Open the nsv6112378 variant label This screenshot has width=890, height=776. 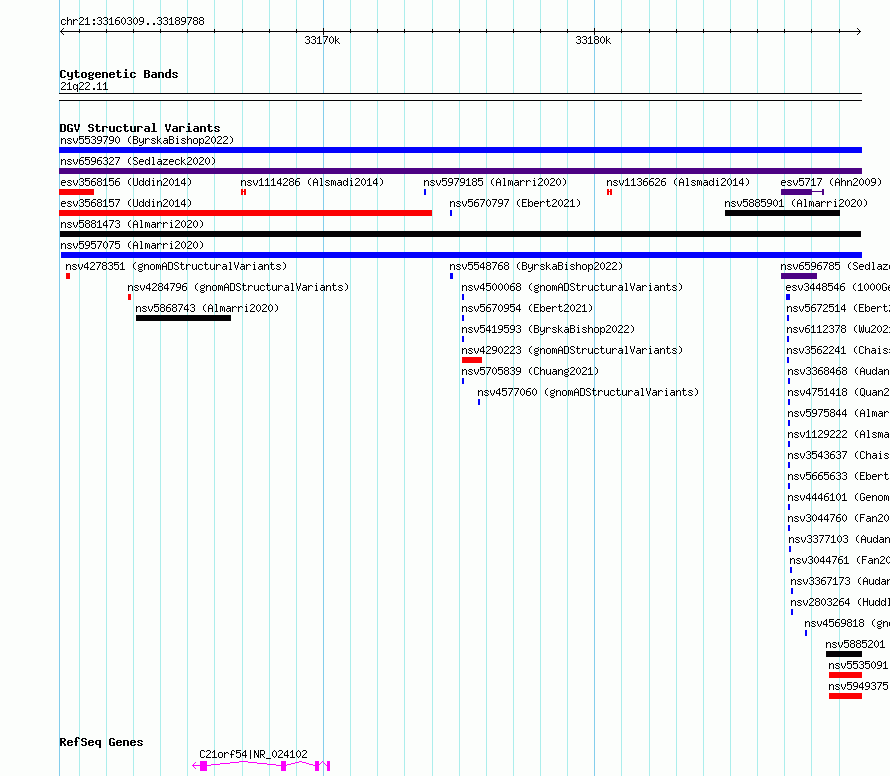point(838,329)
